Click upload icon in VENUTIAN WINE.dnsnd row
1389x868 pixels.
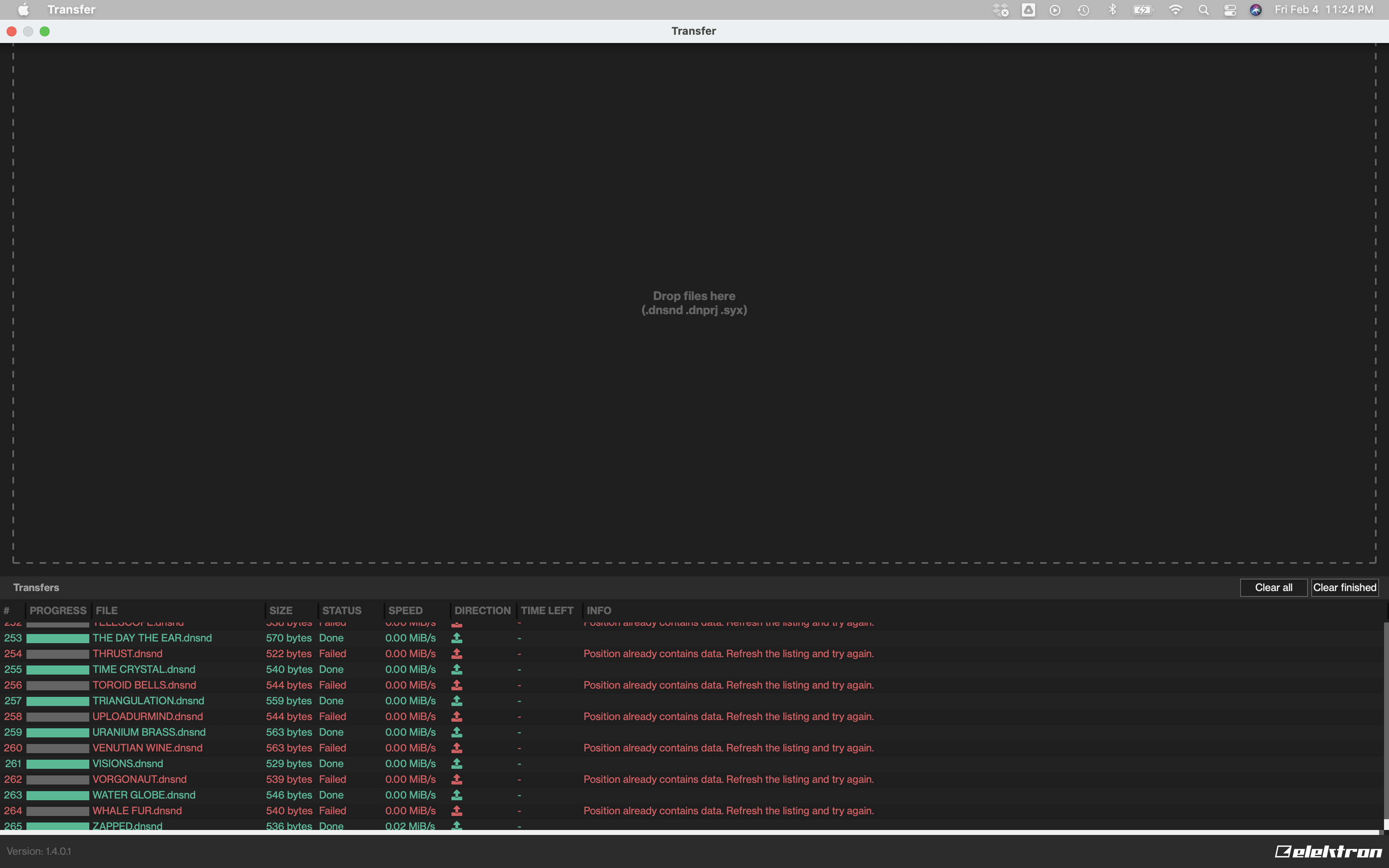pos(456,747)
